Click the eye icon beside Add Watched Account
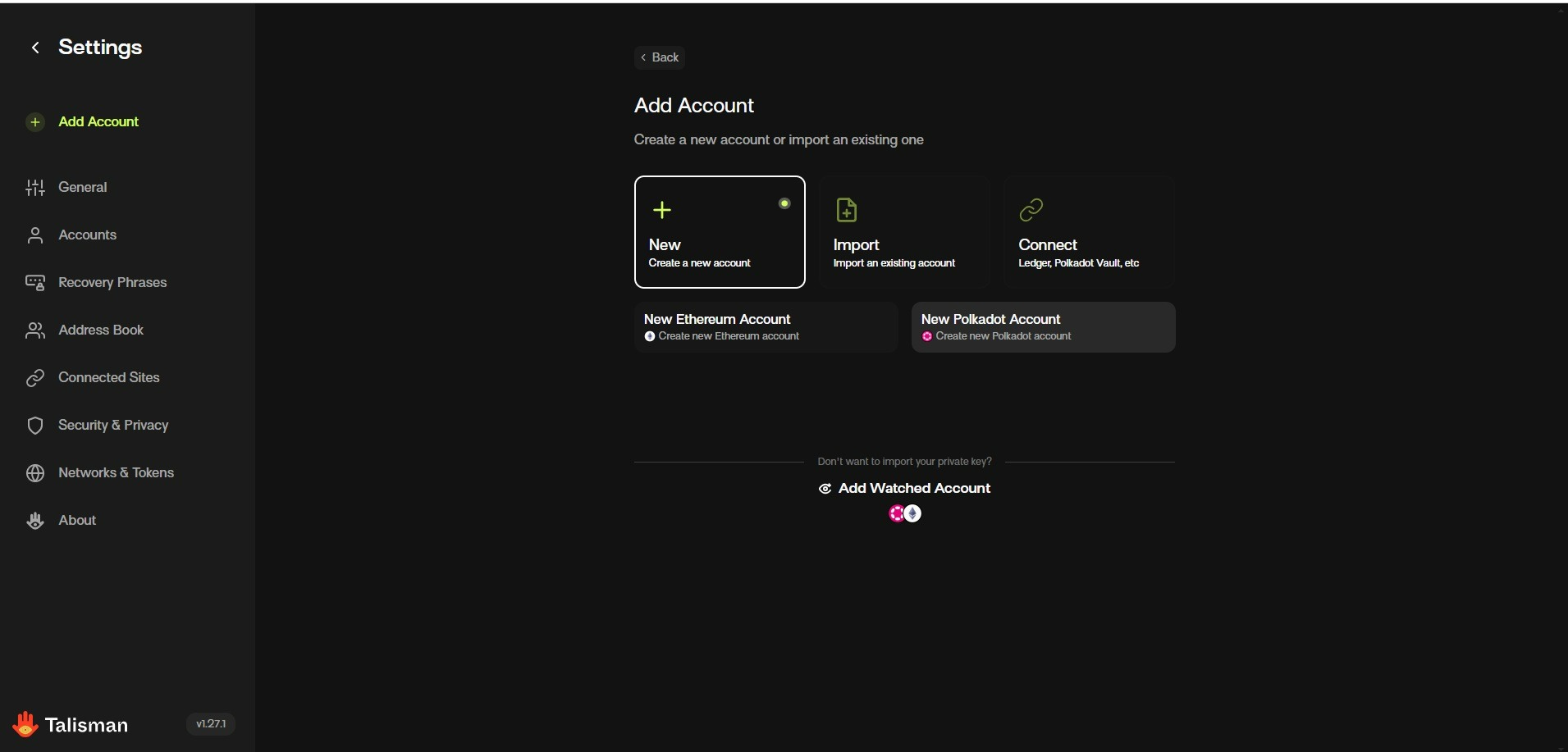1568x752 pixels. [x=825, y=489]
